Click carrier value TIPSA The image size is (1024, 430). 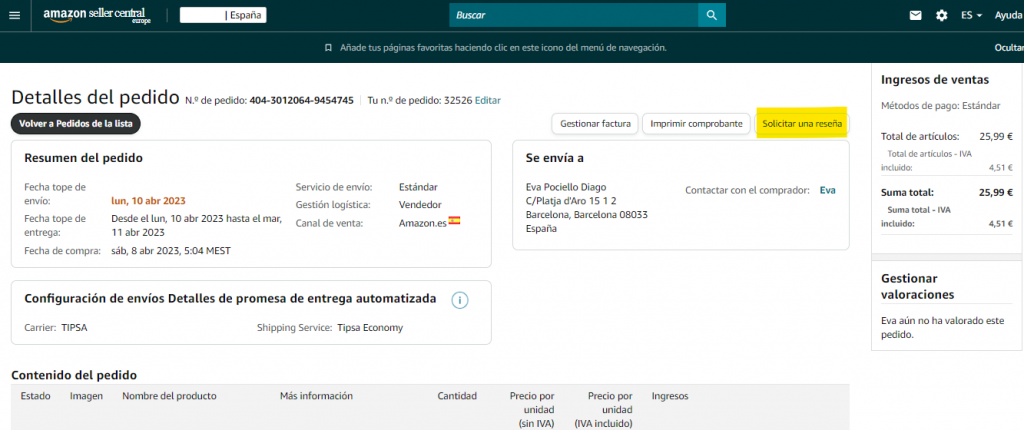[74, 327]
